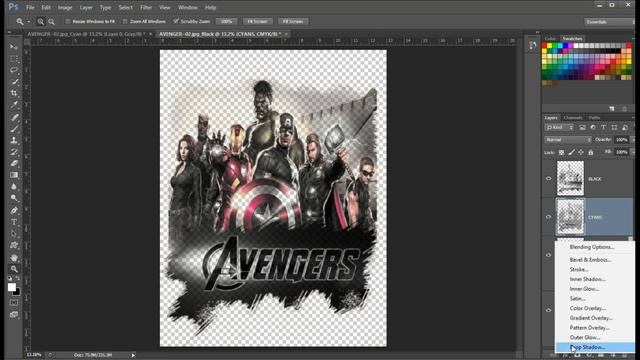This screenshot has height=360, width=640.
Task: Switch to the Channels tab
Action: coord(573,118)
